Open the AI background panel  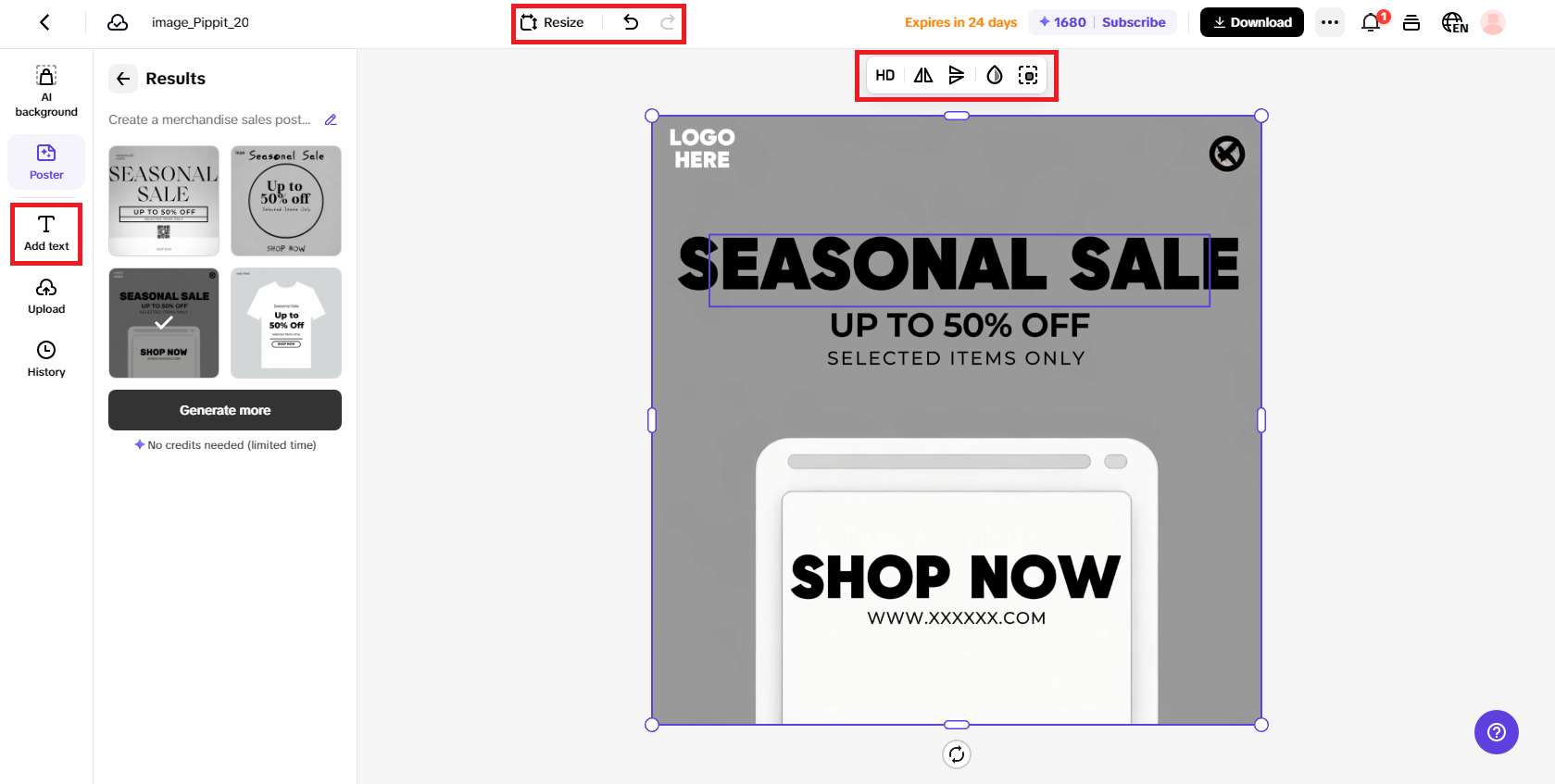(x=46, y=92)
